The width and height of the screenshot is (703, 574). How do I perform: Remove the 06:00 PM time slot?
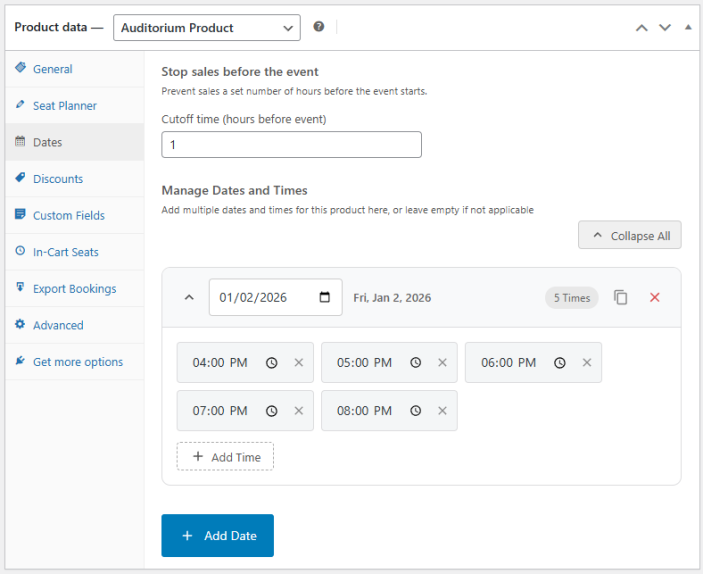pyautogui.click(x=586, y=363)
